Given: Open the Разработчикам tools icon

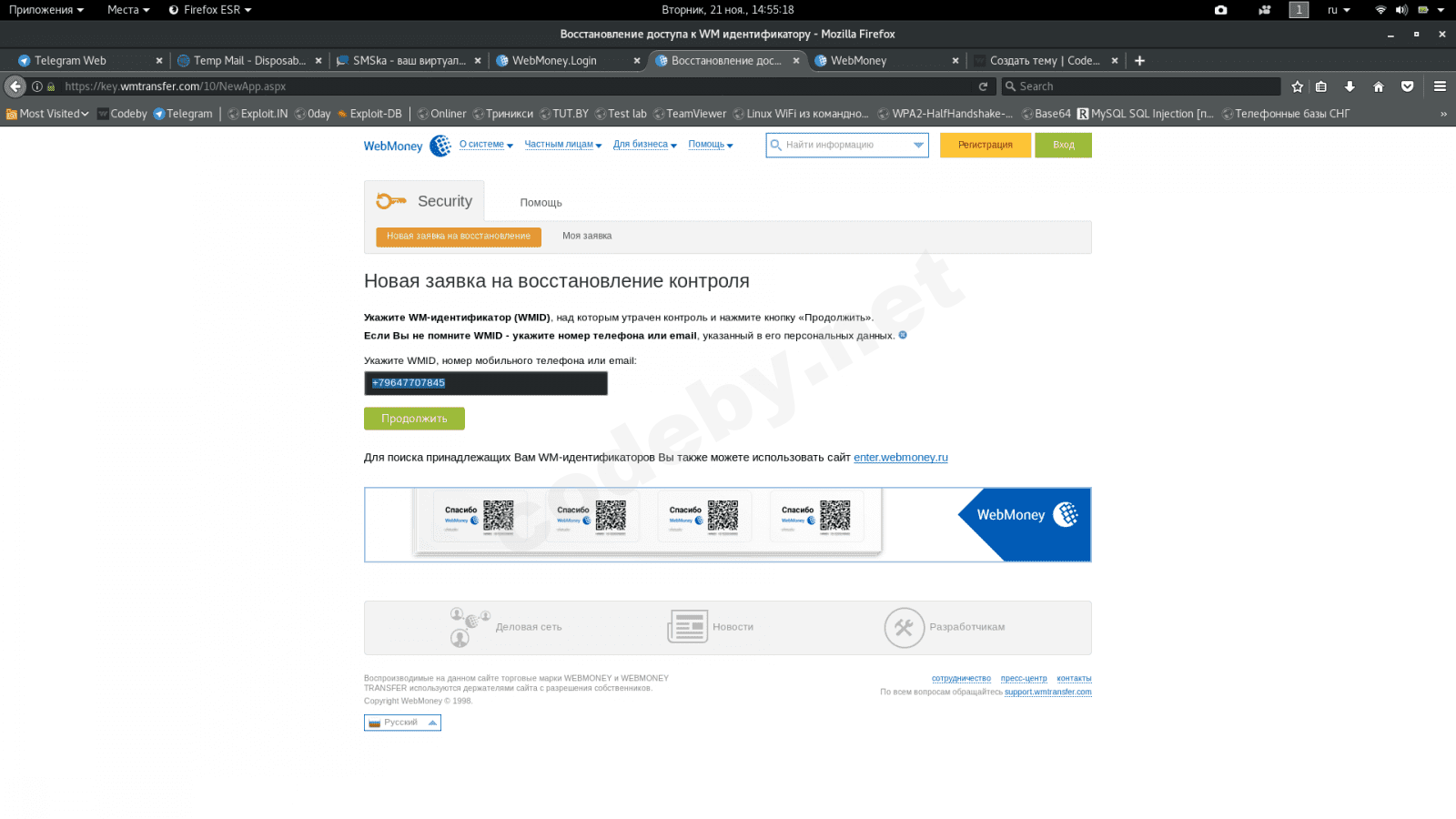Looking at the screenshot, I should tap(905, 628).
